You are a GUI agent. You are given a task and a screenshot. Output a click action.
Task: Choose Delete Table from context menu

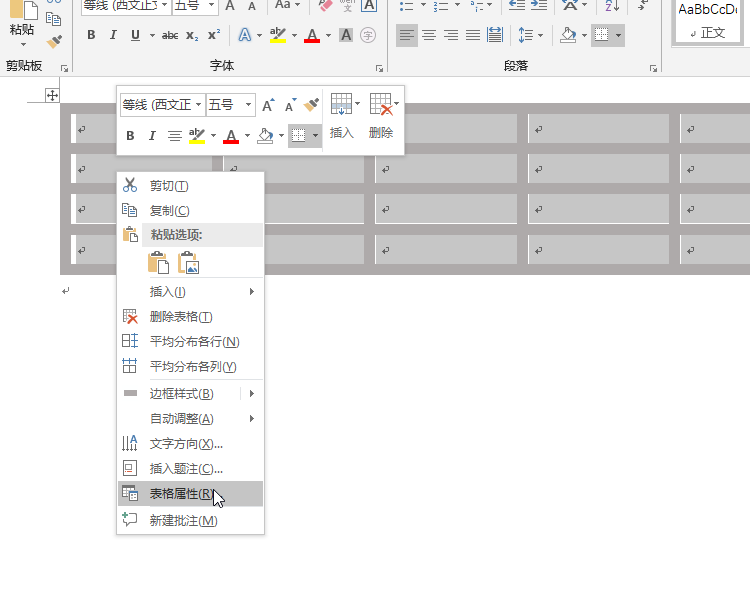[190, 317]
